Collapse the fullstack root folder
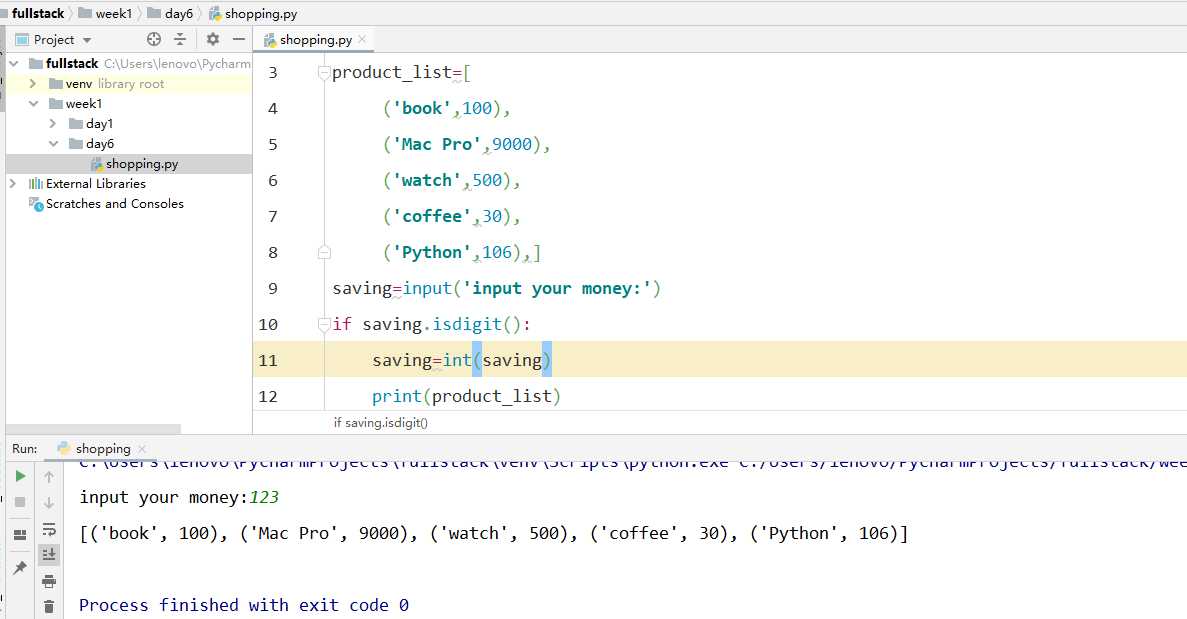The image size is (1187, 619). 14,64
